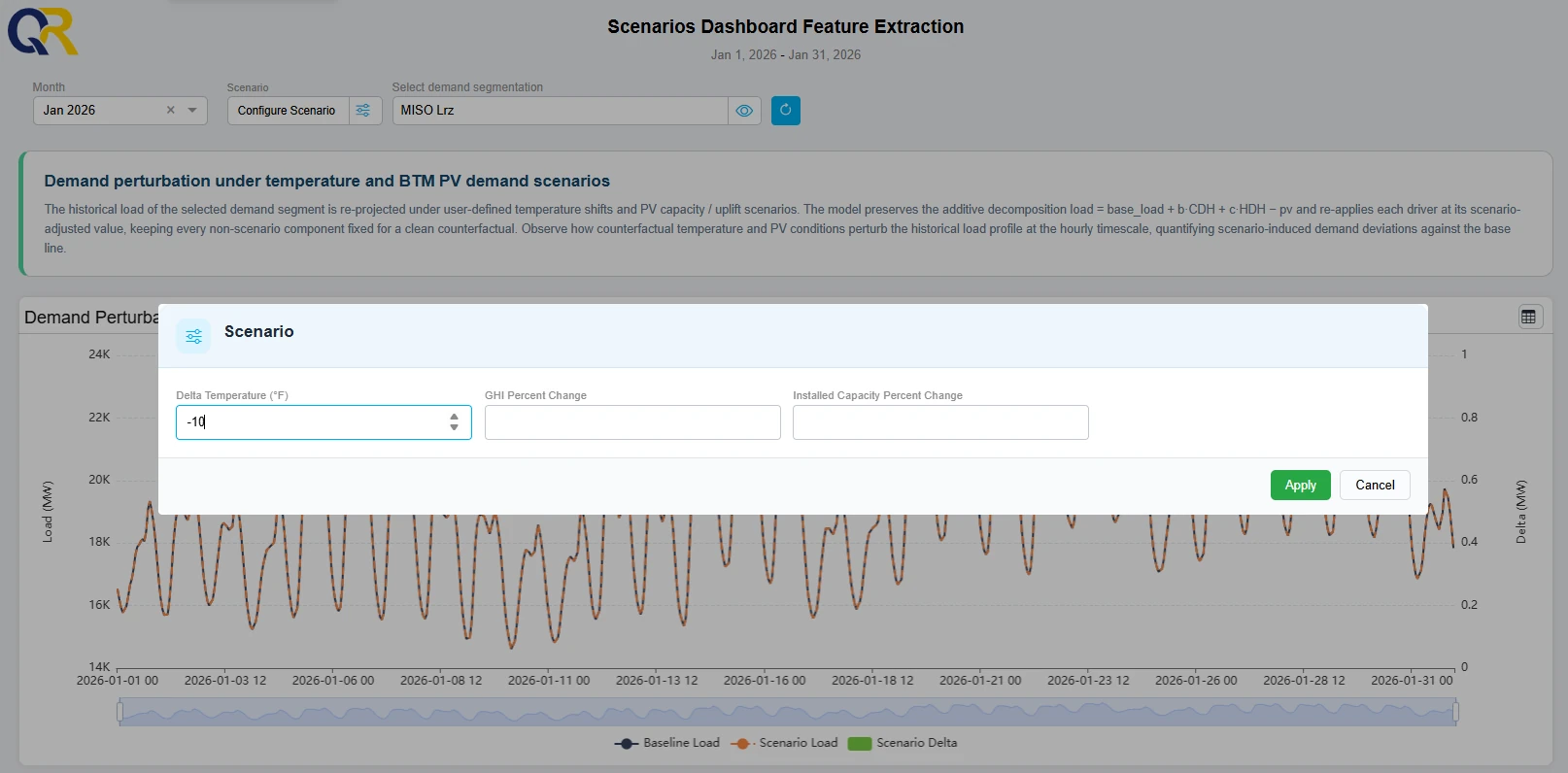This screenshot has width=1568, height=773.
Task: Decrement Delta Temperature with down arrow
Action: tap(454, 428)
